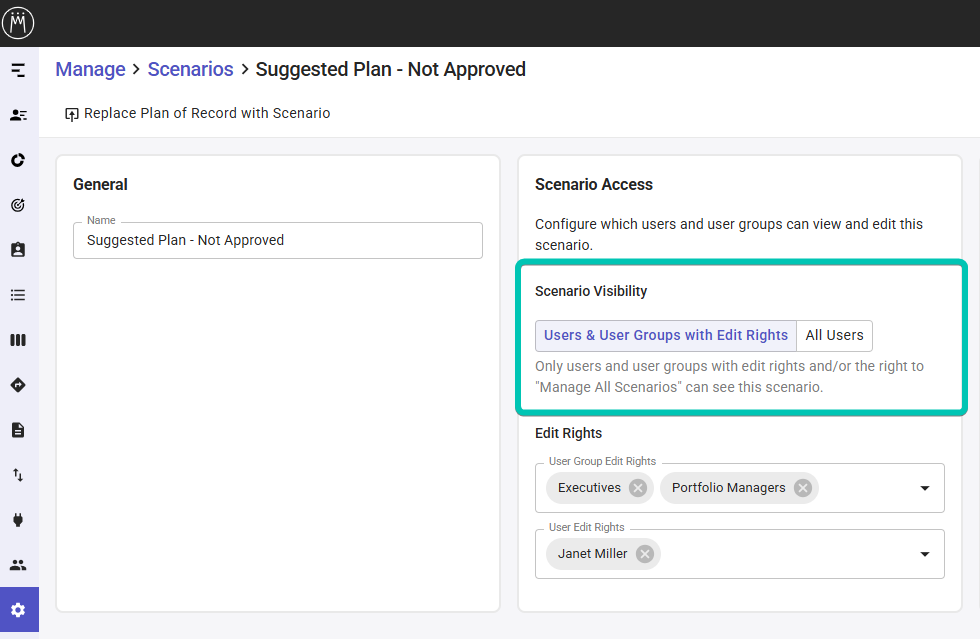Remove Janet Miller from user edit rights
Image resolution: width=980 pixels, height=639 pixels.
click(x=645, y=554)
